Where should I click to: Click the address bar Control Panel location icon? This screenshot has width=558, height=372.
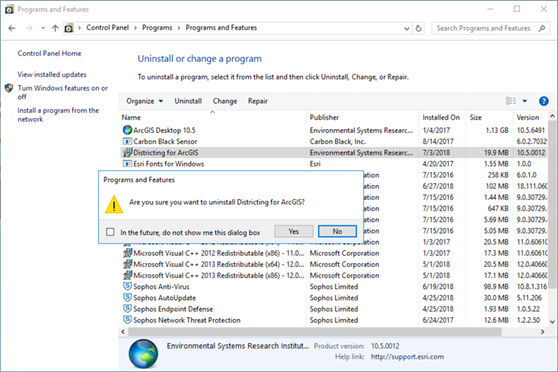[x=69, y=28]
